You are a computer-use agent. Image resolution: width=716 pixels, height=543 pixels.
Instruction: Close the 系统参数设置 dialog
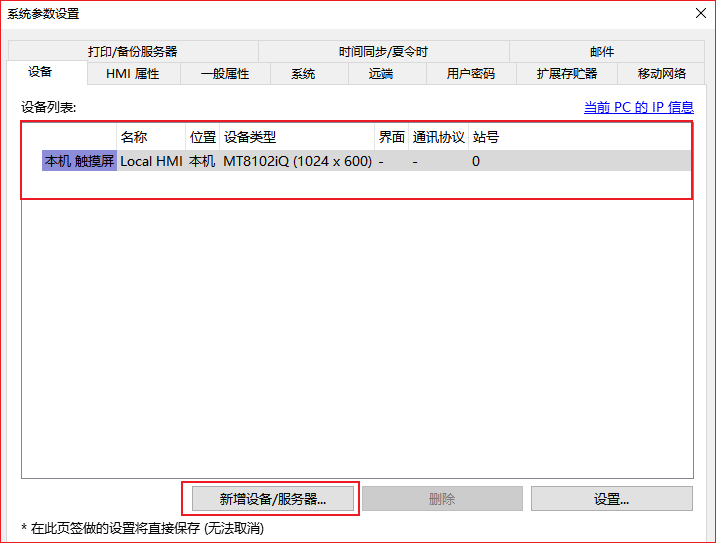tap(698, 13)
